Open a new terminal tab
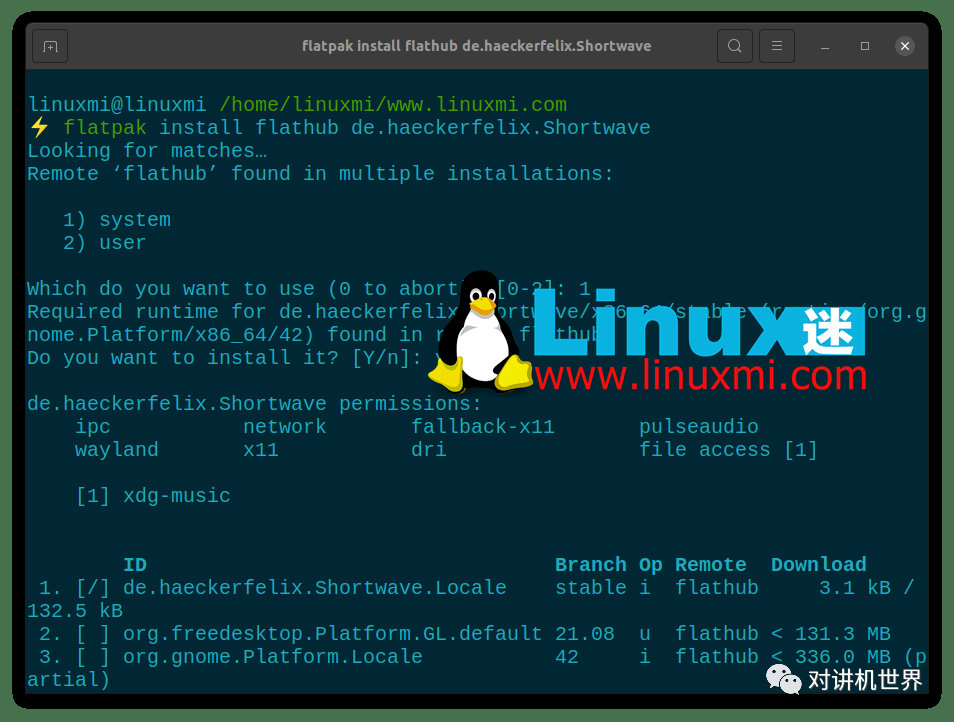The height and width of the screenshot is (722, 954). [50, 46]
